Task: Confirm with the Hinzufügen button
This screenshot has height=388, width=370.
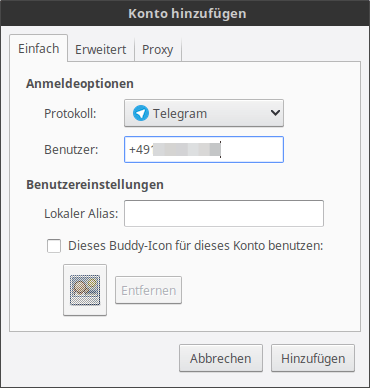Action: point(313,358)
